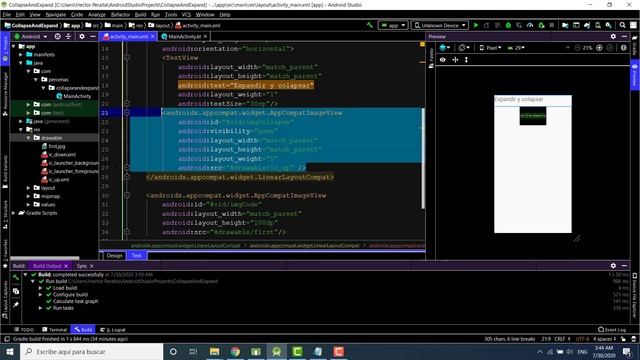Click the layout breadcrumb in navigation bar
Image resolution: width=640 pixels, height=360 pixels.
[x=159, y=25]
